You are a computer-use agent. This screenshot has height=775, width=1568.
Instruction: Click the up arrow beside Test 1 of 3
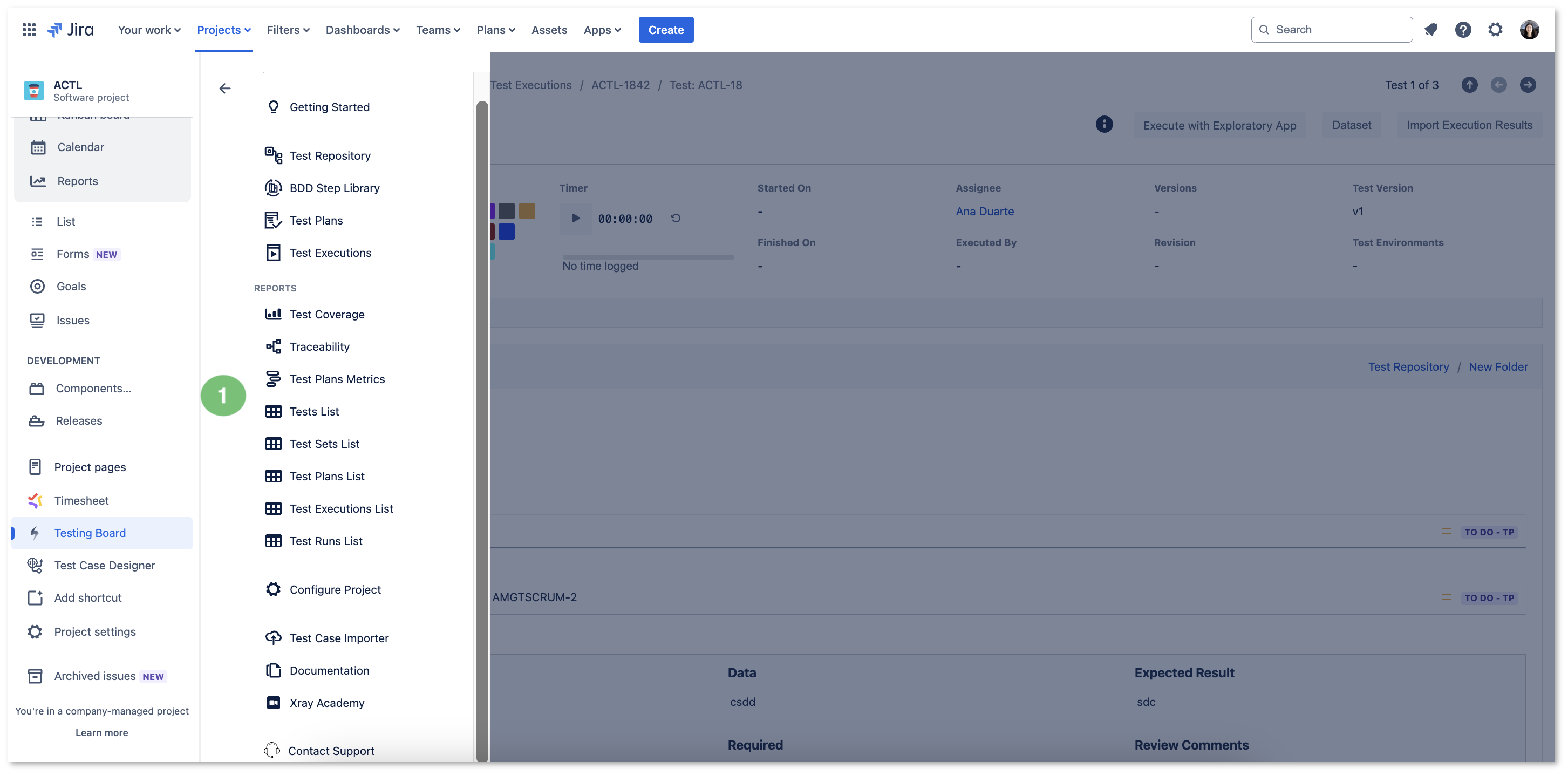(x=1469, y=85)
